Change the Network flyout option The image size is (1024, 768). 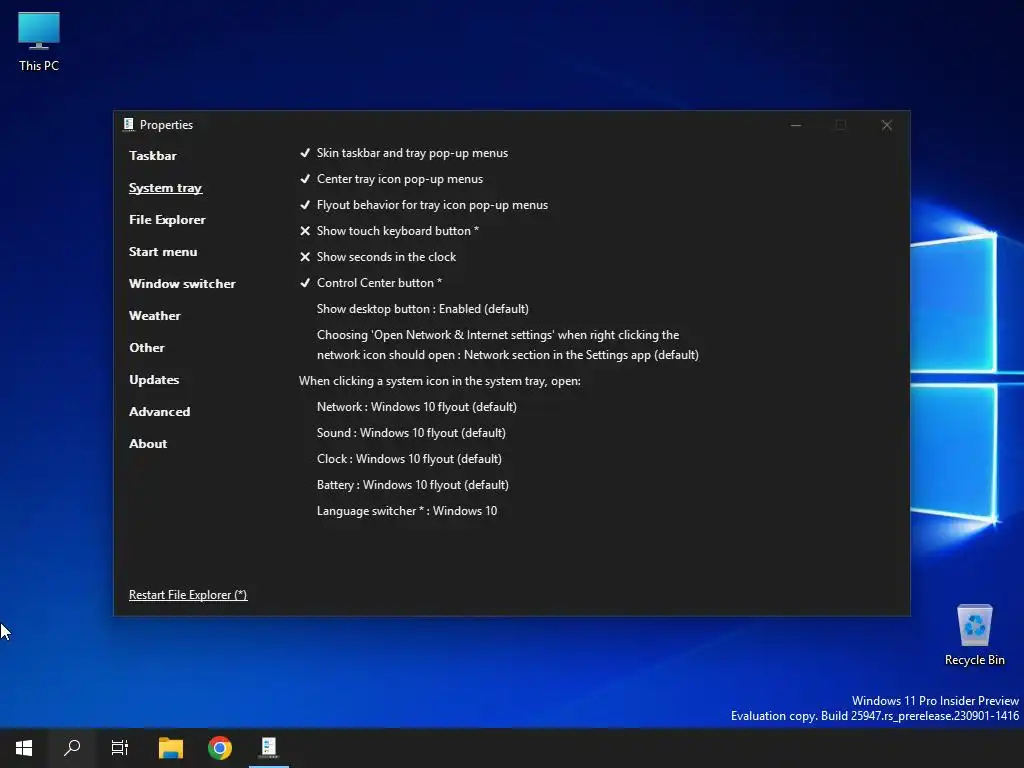[417, 407]
